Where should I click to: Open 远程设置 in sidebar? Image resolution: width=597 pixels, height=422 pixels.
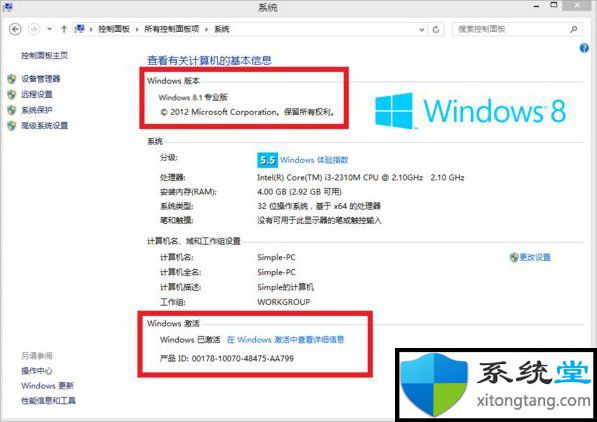(37, 94)
